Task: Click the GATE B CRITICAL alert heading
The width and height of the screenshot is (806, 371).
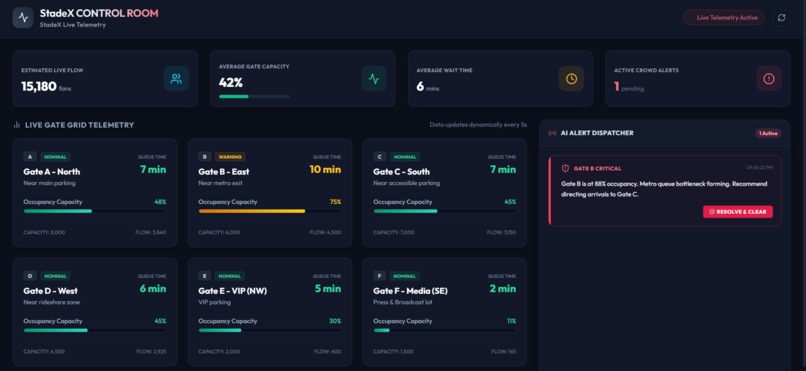Action: coord(597,168)
